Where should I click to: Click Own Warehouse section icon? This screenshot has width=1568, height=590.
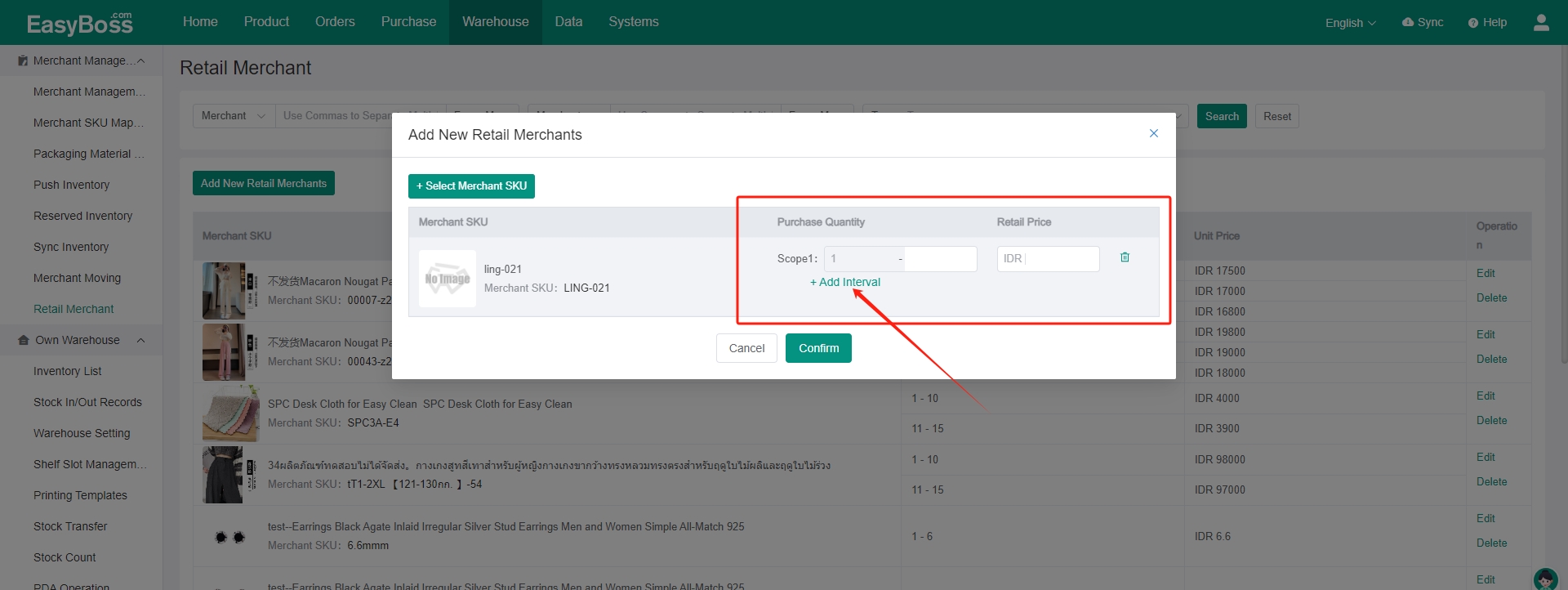click(x=24, y=340)
